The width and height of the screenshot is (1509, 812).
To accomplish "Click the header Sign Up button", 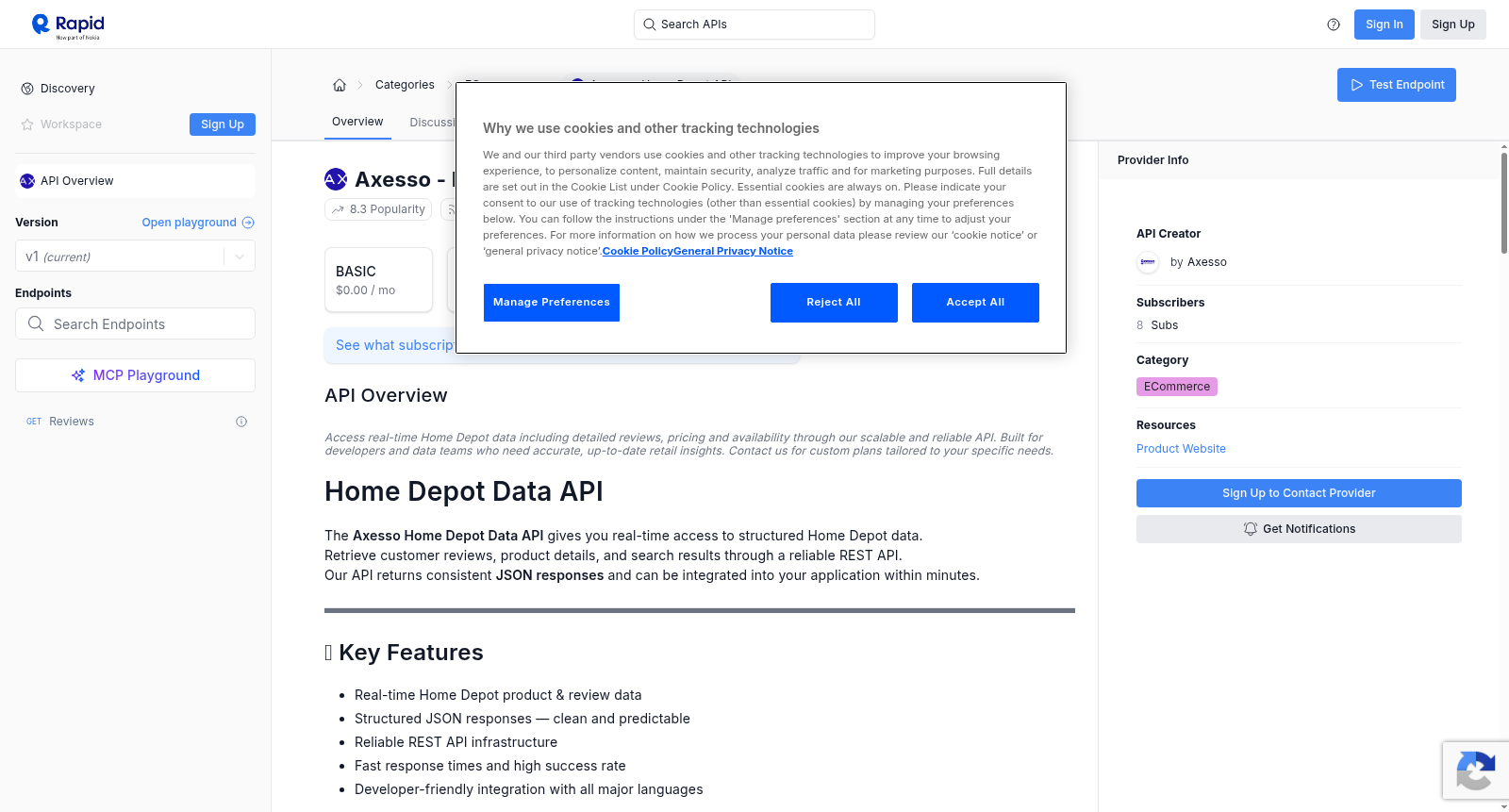I will coord(1452,25).
